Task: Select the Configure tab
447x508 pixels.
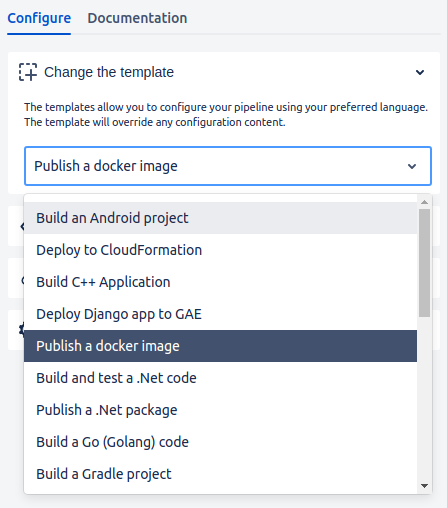Action: pyautogui.click(x=39, y=18)
